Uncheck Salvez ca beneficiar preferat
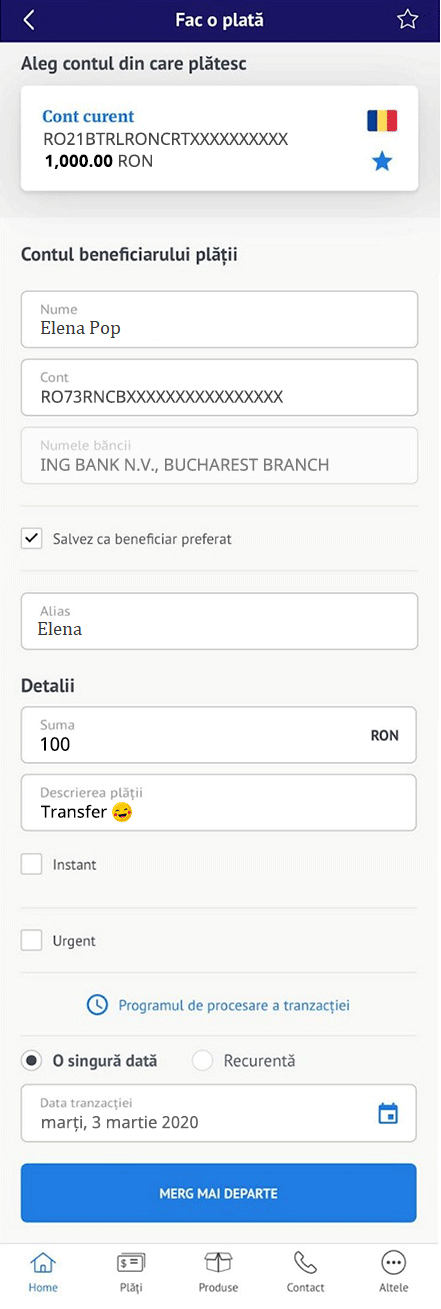Screen dimensions: 441x1309 click(32, 538)
